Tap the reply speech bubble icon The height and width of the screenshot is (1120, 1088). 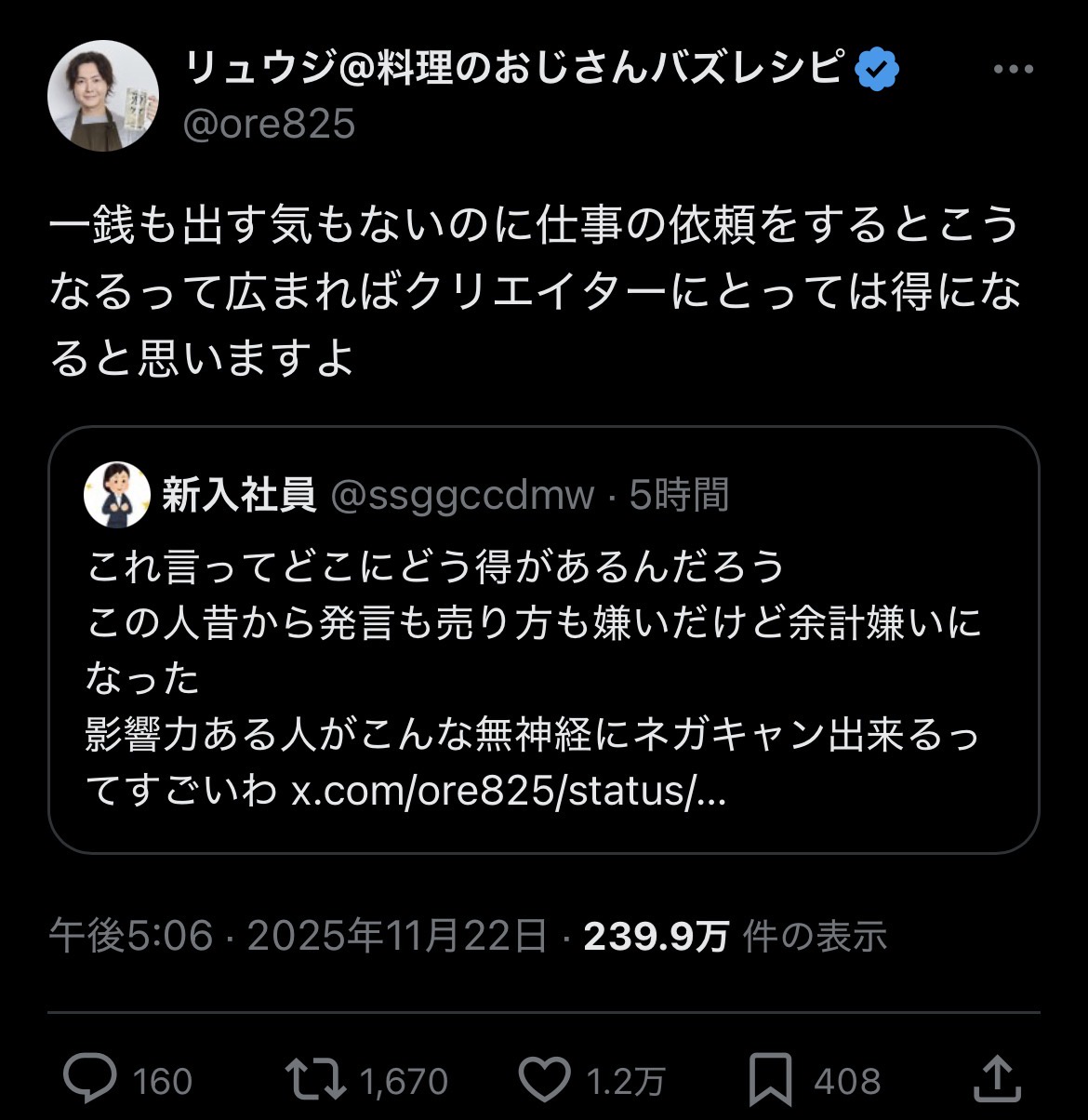90,1079
